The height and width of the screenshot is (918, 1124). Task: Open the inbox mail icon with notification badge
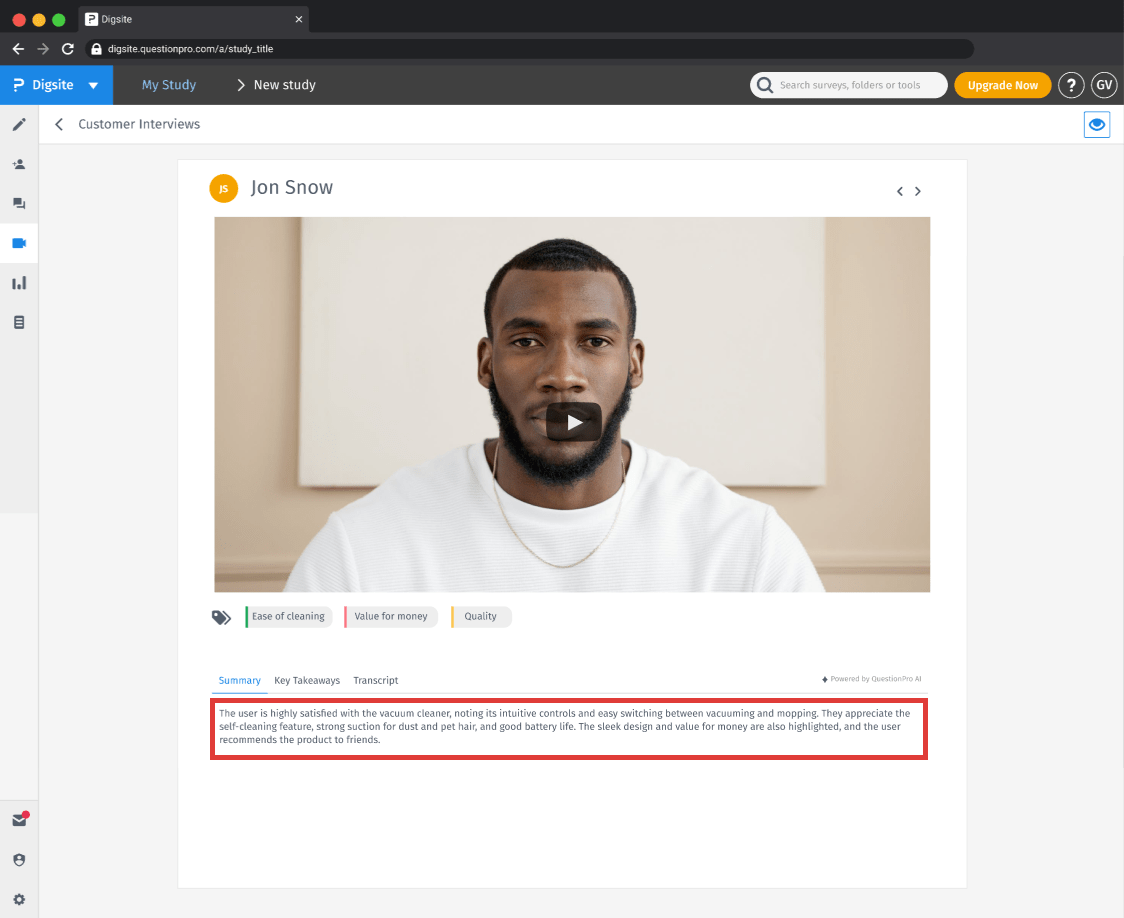point(19,819)
